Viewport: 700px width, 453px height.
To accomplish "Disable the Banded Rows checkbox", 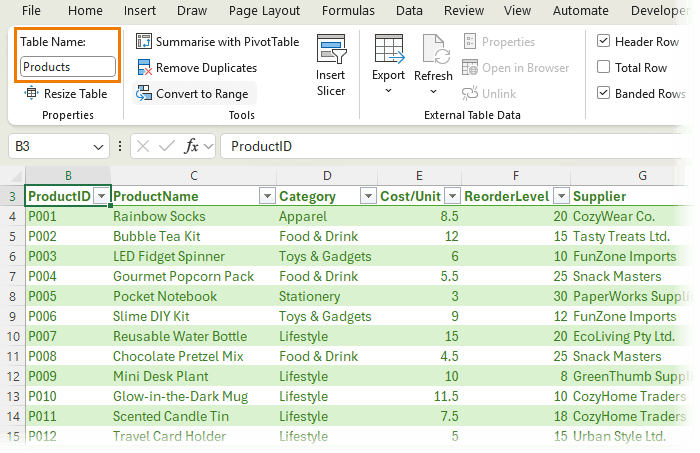I will click(x=604, y=94).
